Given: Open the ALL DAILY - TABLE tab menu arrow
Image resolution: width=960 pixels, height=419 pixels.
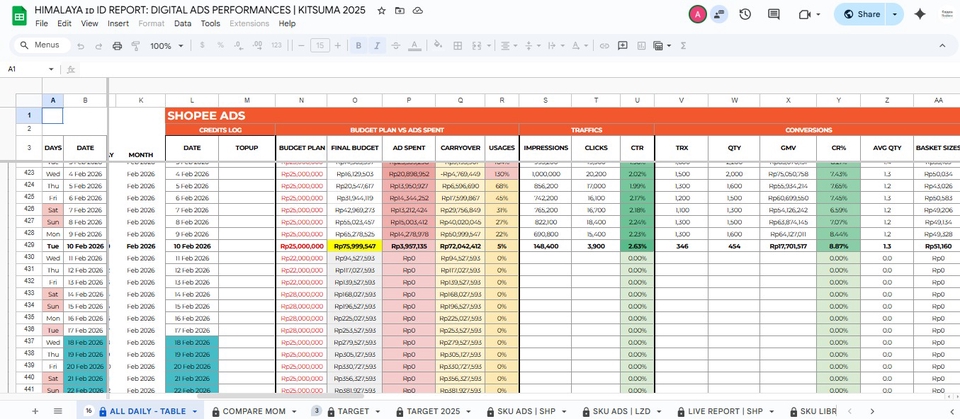Looking at the screenshot, I should tap(195, 412).
